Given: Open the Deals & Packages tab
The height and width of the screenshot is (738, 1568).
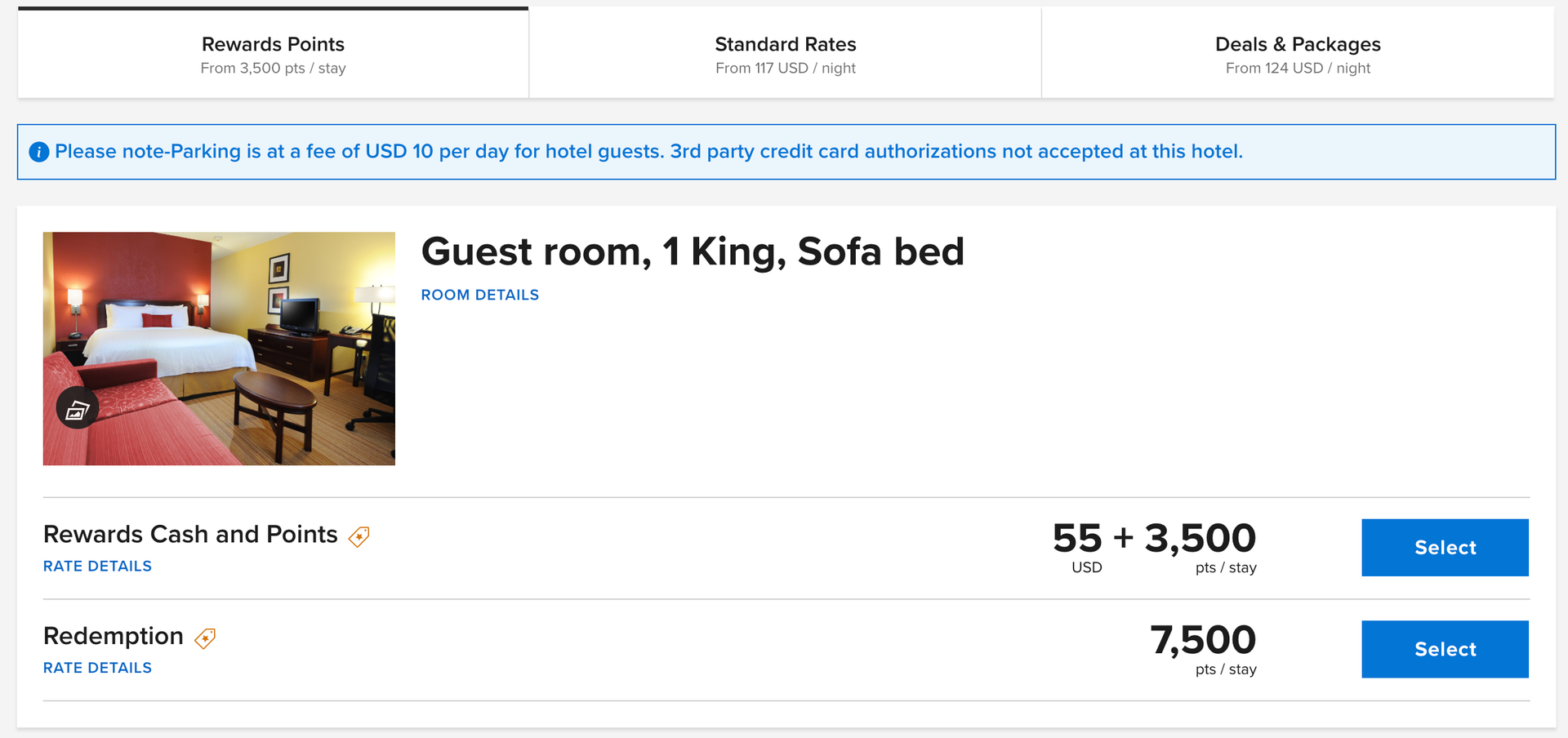Looking at the screenshot, I should (1297, 53).
